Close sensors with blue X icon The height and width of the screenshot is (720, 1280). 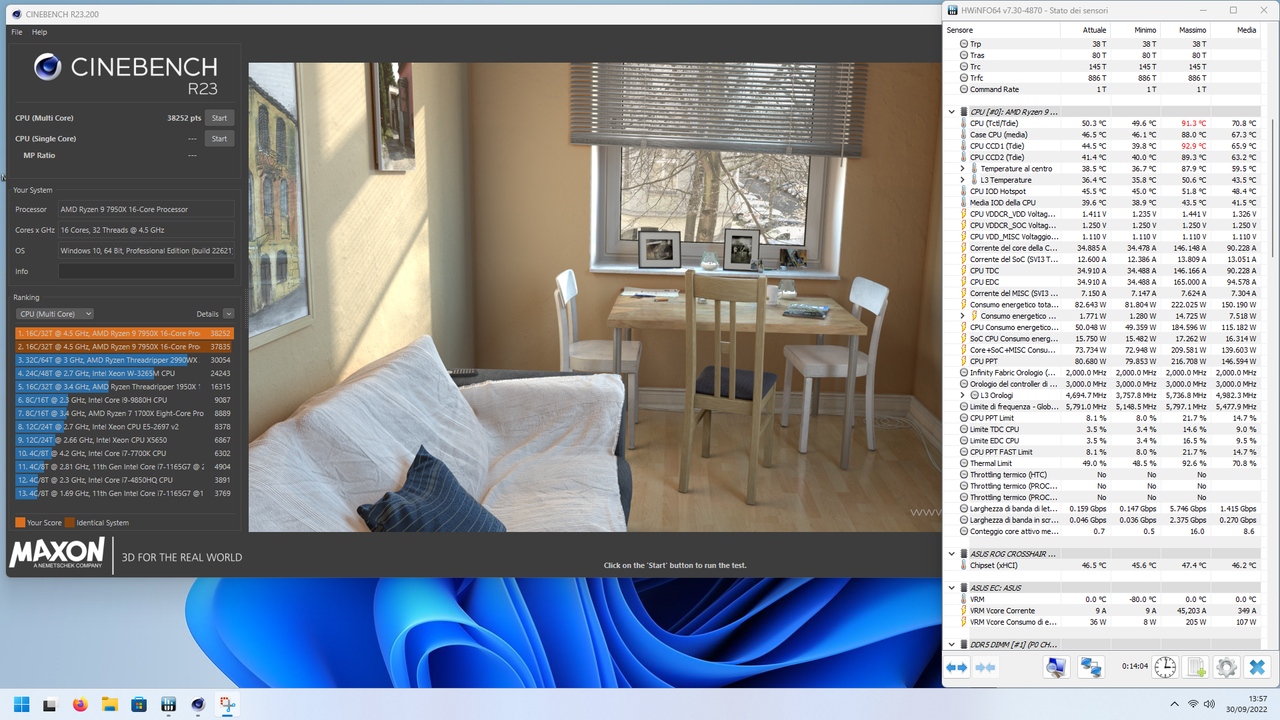1257,667
